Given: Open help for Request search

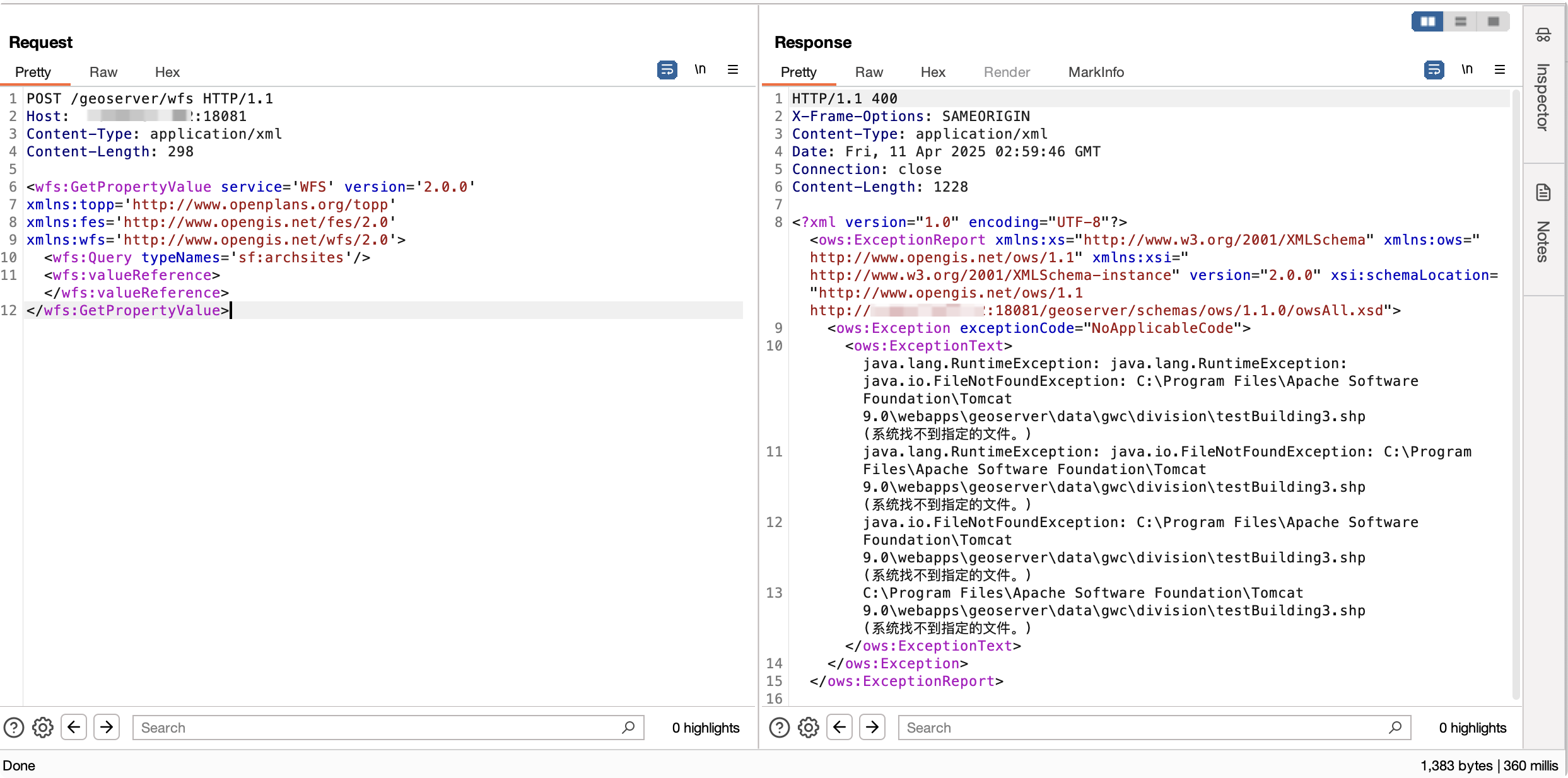Looking at the screenshot, I should point(14,728).
